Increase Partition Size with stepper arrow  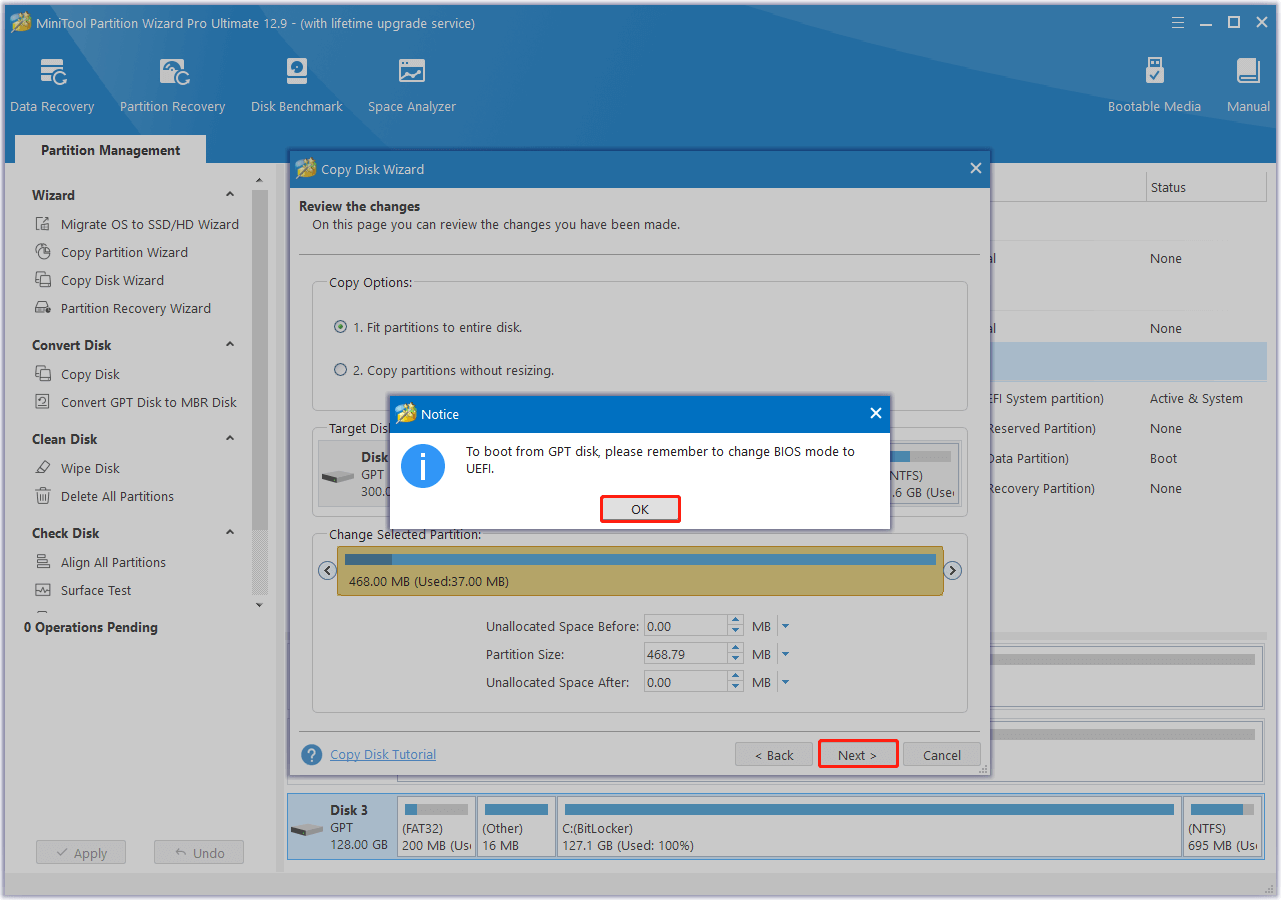pyautogui.click(x=736, y=649)
